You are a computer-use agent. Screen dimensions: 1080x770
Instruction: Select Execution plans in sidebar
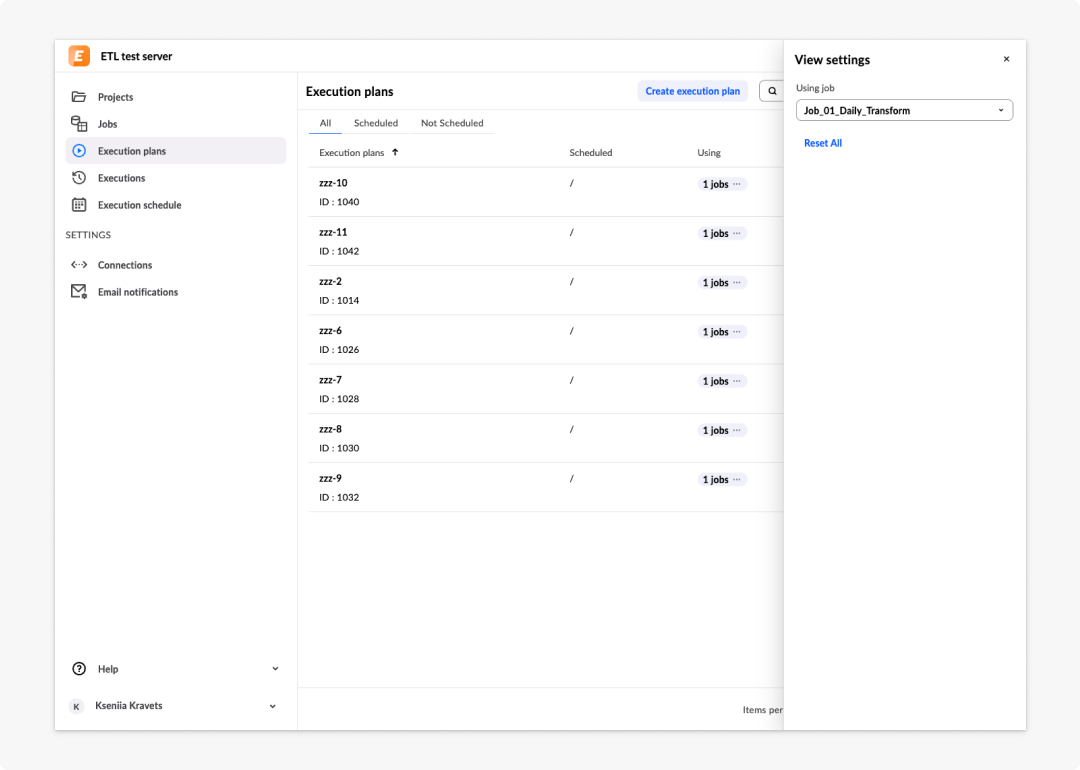[x=176, y=151]
